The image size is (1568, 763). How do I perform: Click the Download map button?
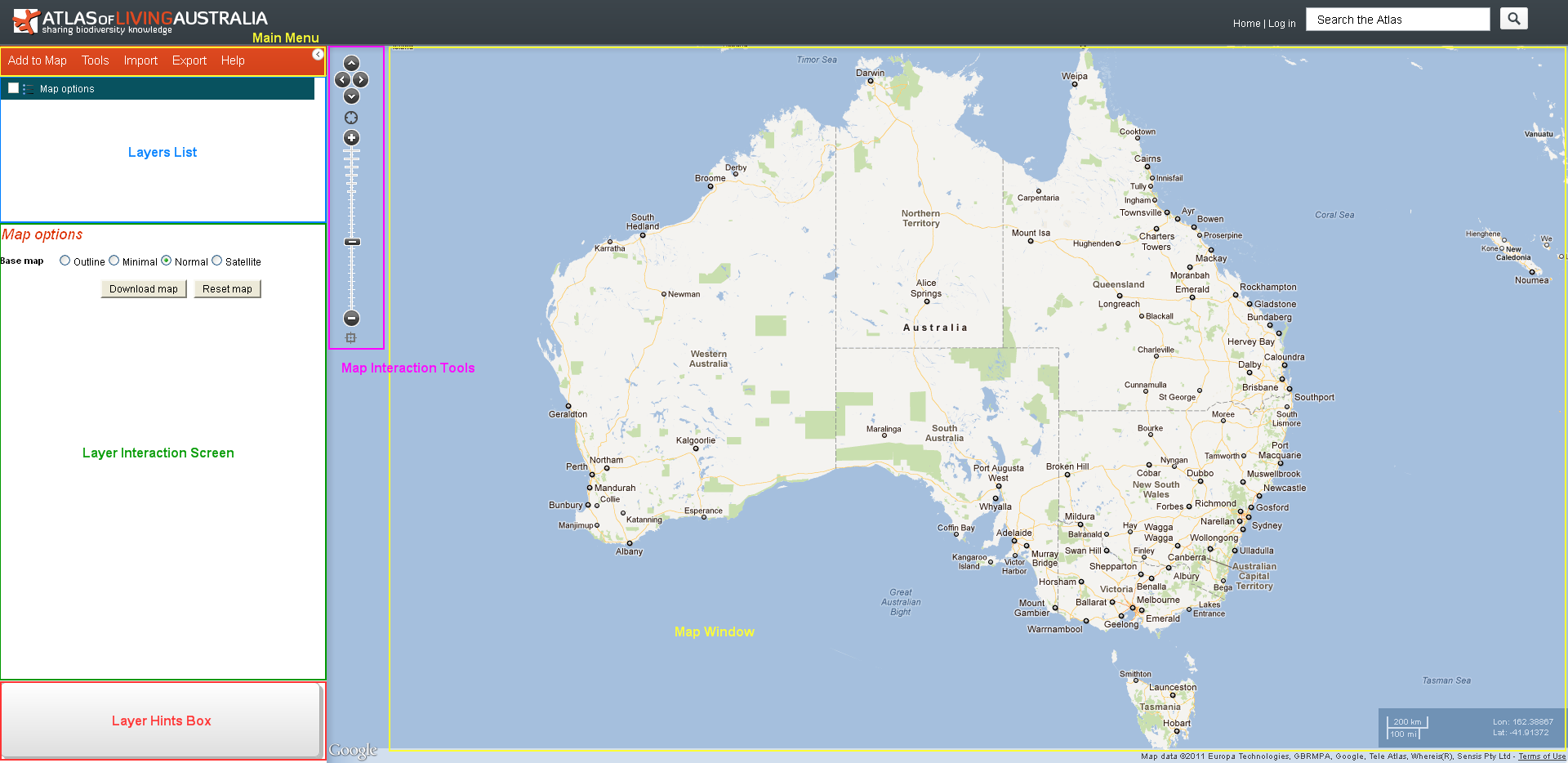pos(144,288)
